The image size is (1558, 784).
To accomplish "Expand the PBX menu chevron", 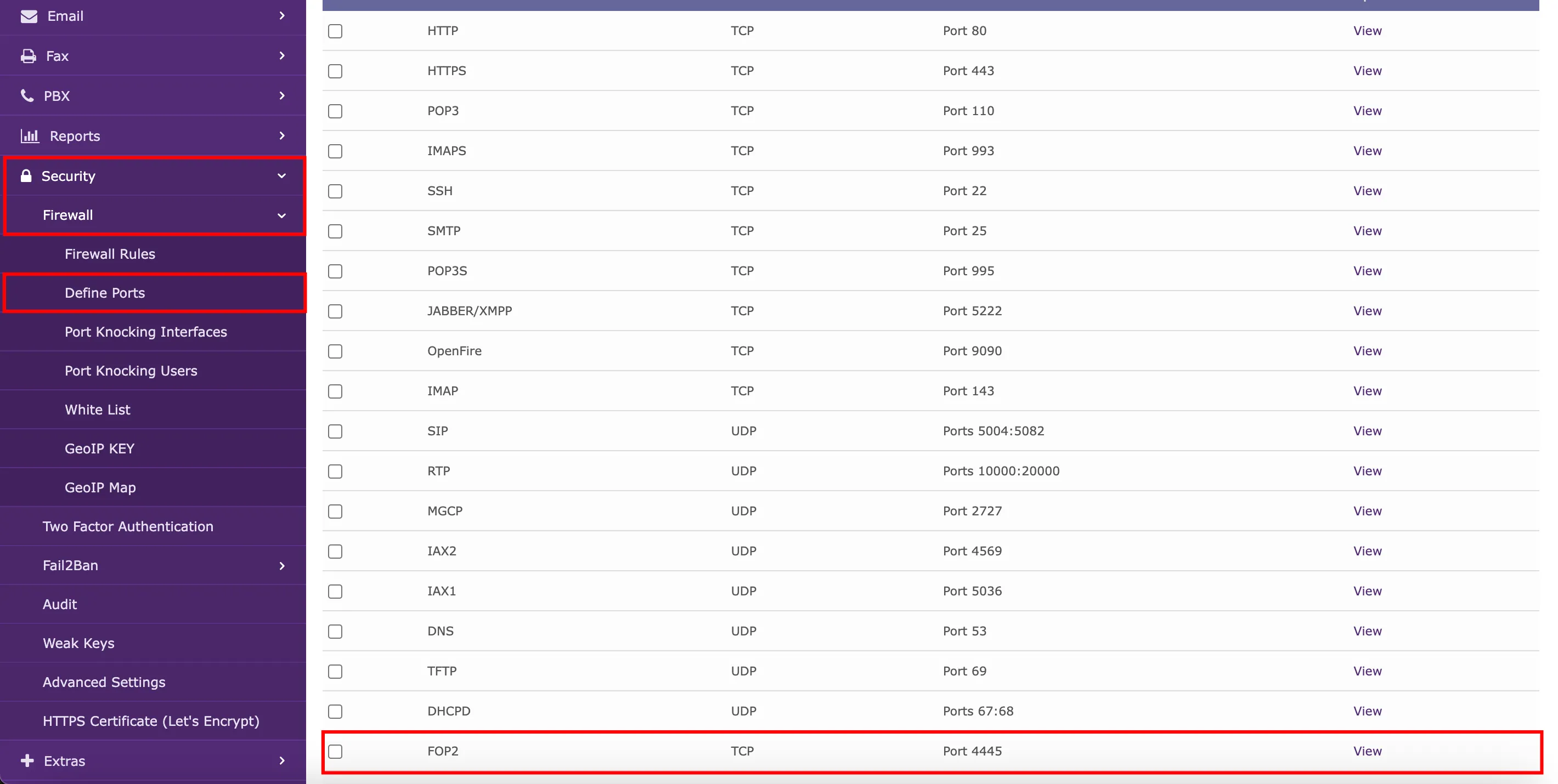I will (x=282, y=96).
